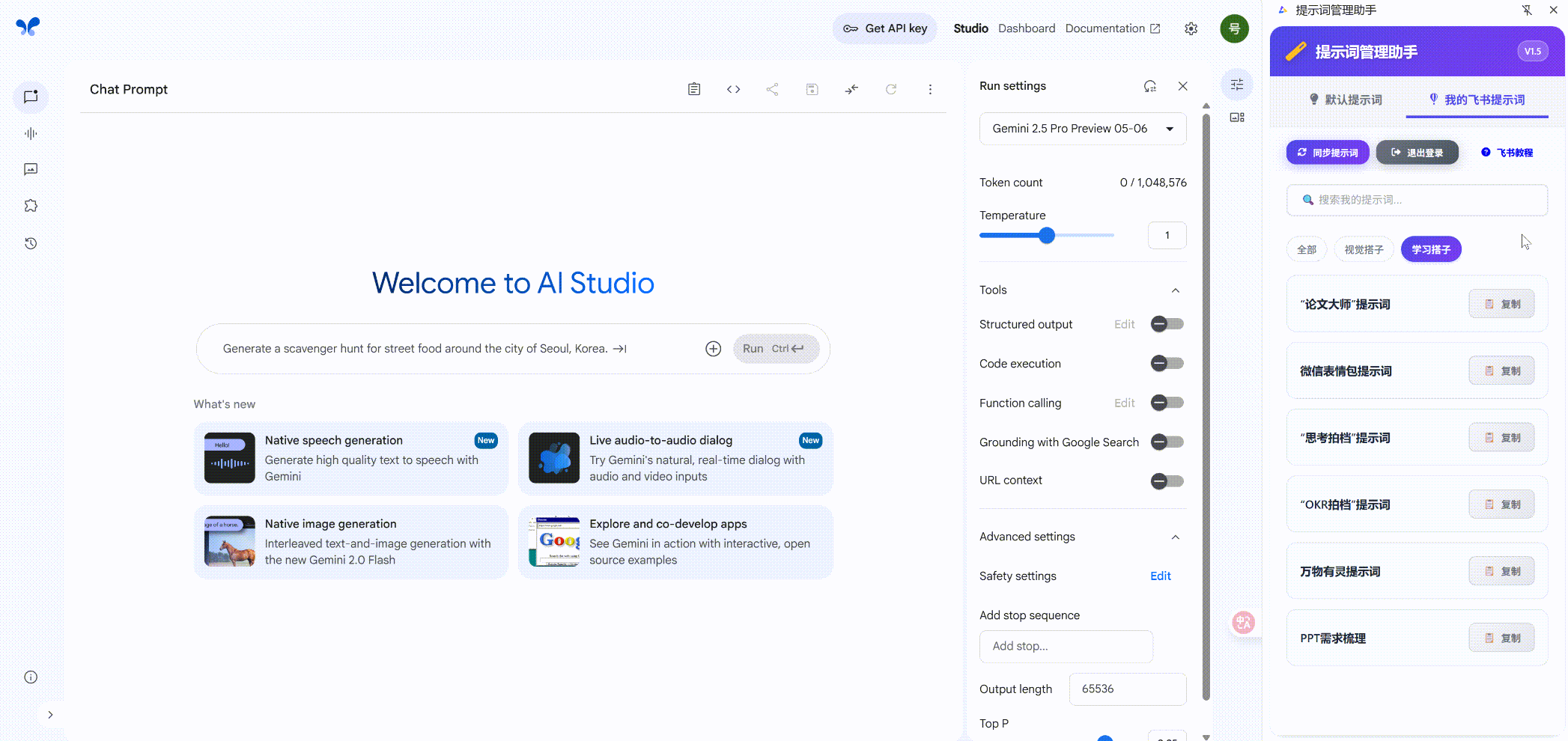Screen dimensions: 1568x741
Task: Pin the 提示词管理助手 side panel
Action: 1527,10
